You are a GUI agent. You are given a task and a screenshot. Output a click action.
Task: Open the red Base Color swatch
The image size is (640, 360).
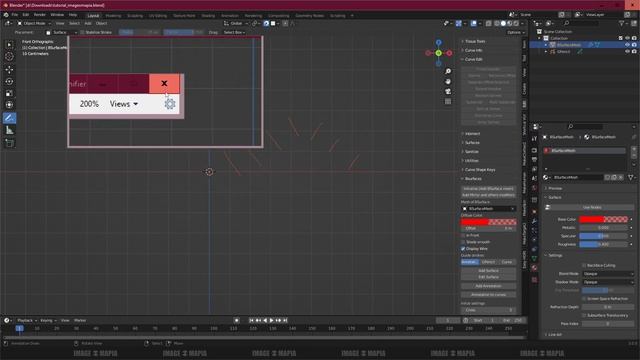(x=604, y=219)
